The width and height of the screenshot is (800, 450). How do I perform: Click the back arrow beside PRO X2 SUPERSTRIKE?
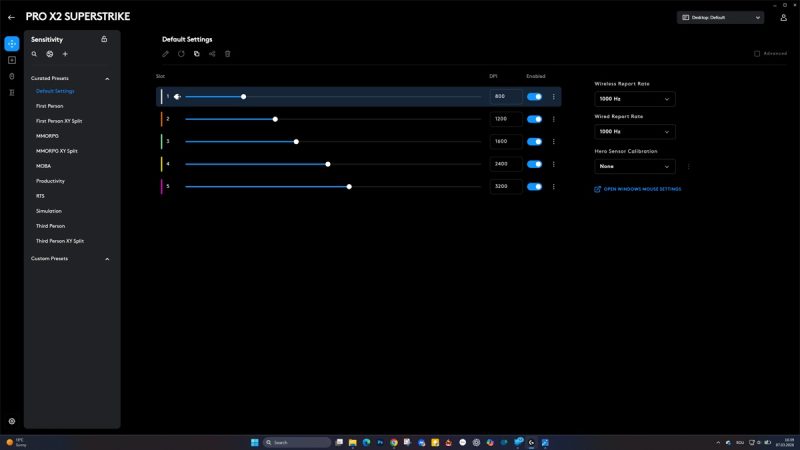[11, 17]
